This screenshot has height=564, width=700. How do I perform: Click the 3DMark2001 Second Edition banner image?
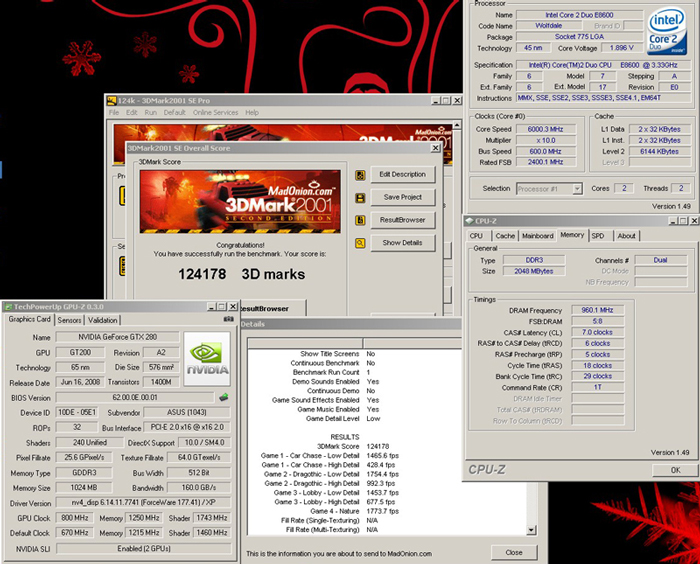[x=240, y=201]
